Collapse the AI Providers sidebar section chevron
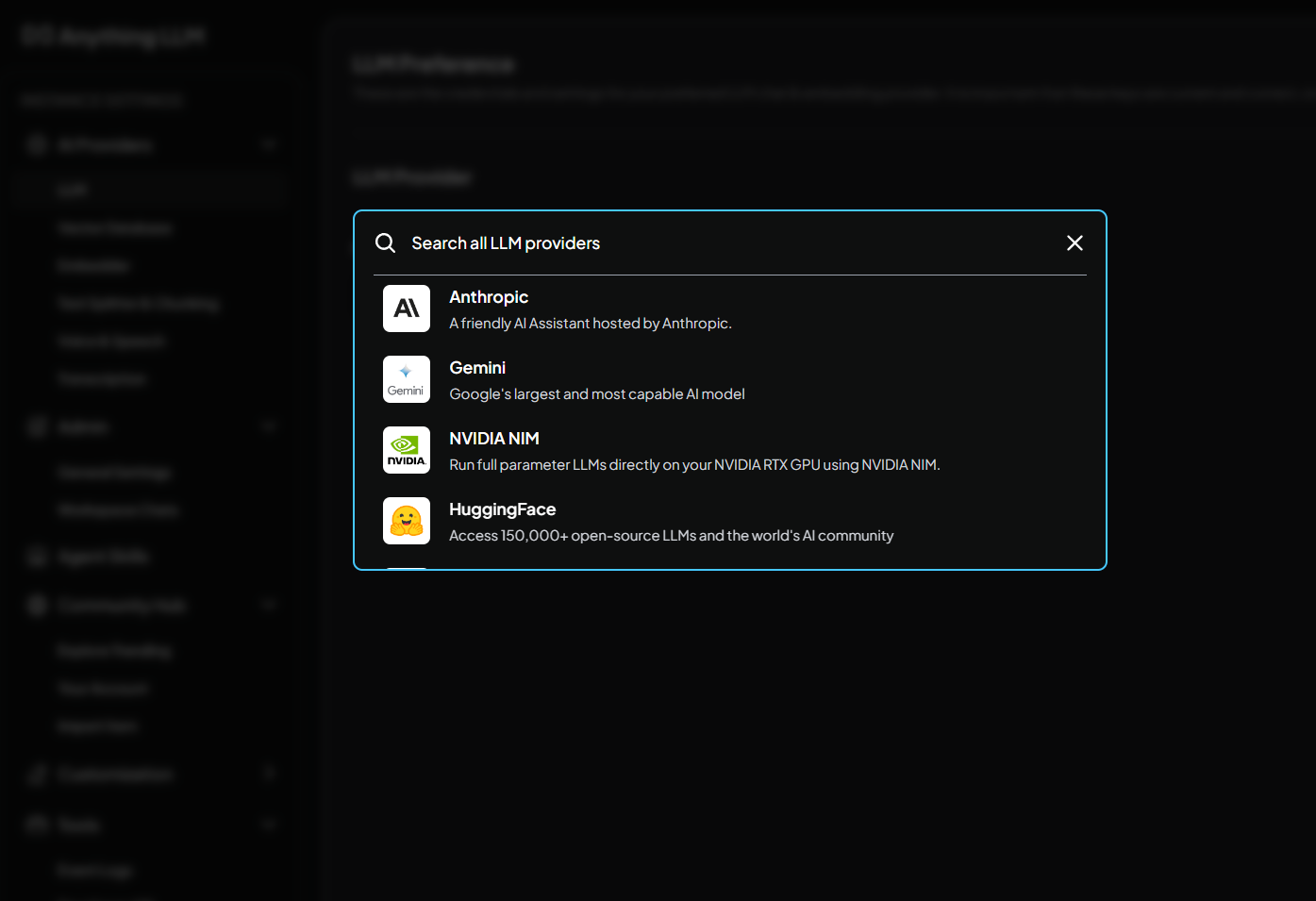Image resolution: width=1316 pixels, height=901 pixels. pyautogui.click(x=269, y=144)
